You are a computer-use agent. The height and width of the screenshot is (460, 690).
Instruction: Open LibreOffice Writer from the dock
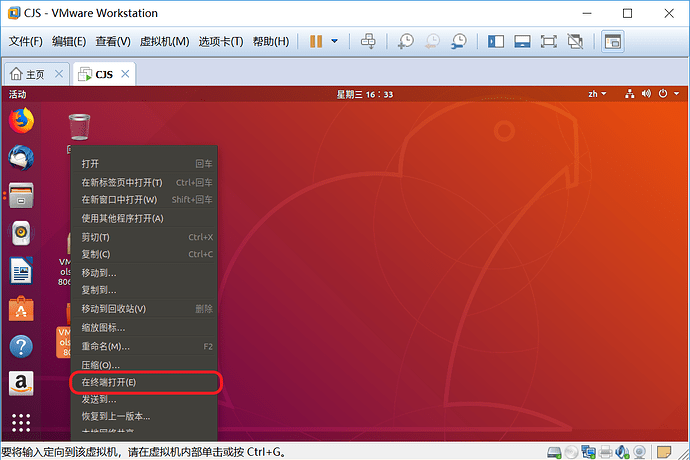click(21, 270)
